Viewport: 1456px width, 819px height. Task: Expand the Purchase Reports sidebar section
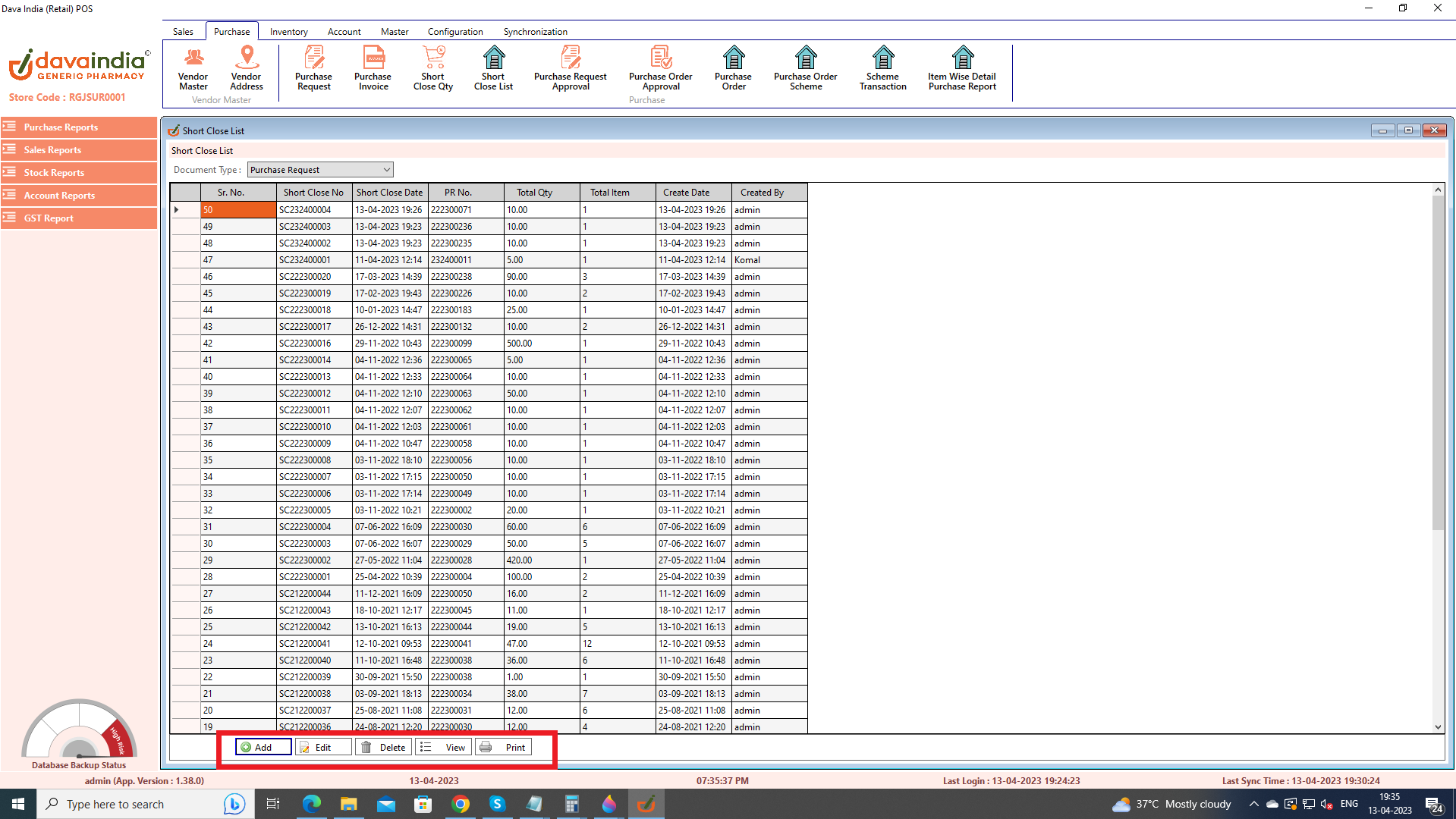click(x=79, y=127)
